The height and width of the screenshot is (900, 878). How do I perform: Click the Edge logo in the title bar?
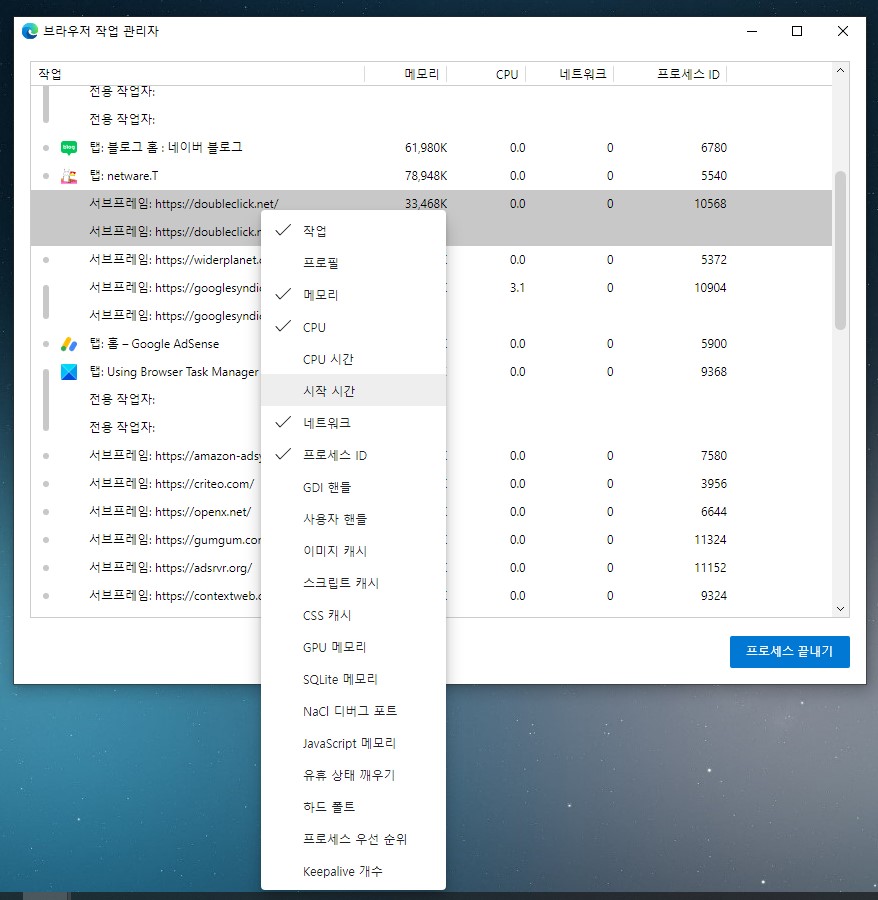click(x=30, y=31)
